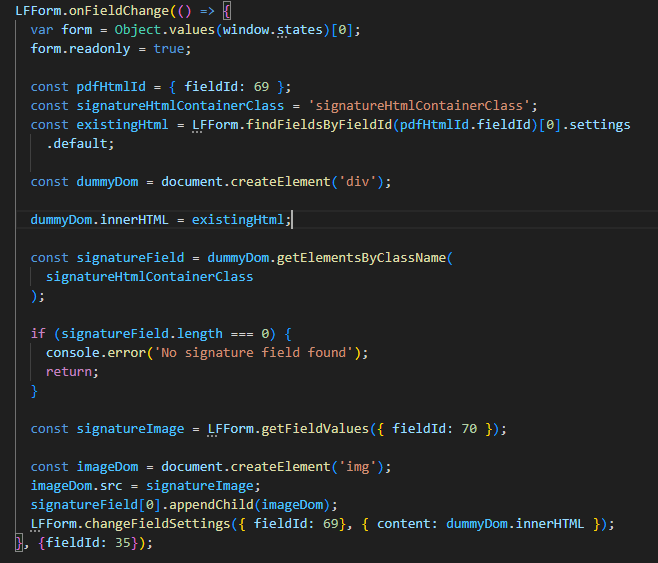Click 'signatureField' in its const declaration
Image resolution: width=658 pixels, height=563 pixels.
coord(130,258)
